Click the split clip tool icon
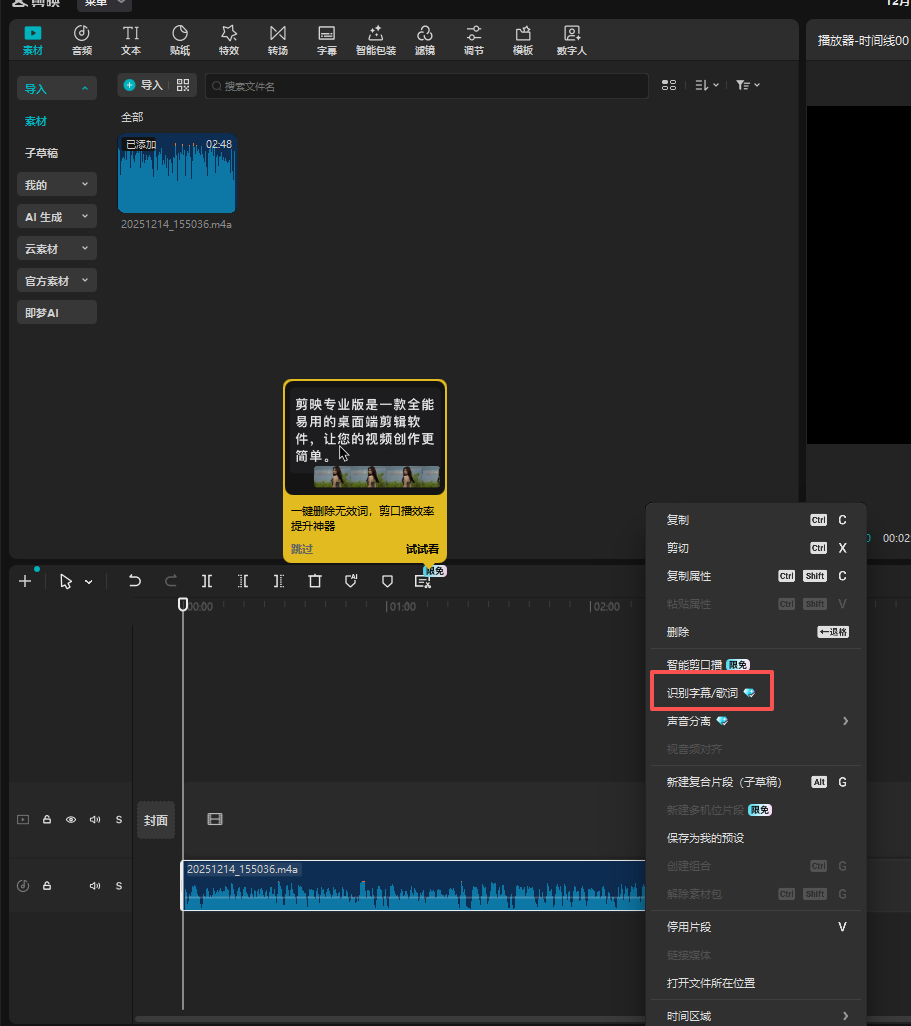Viewport: 911px width, 1026px height. click(x=207, y=581)
